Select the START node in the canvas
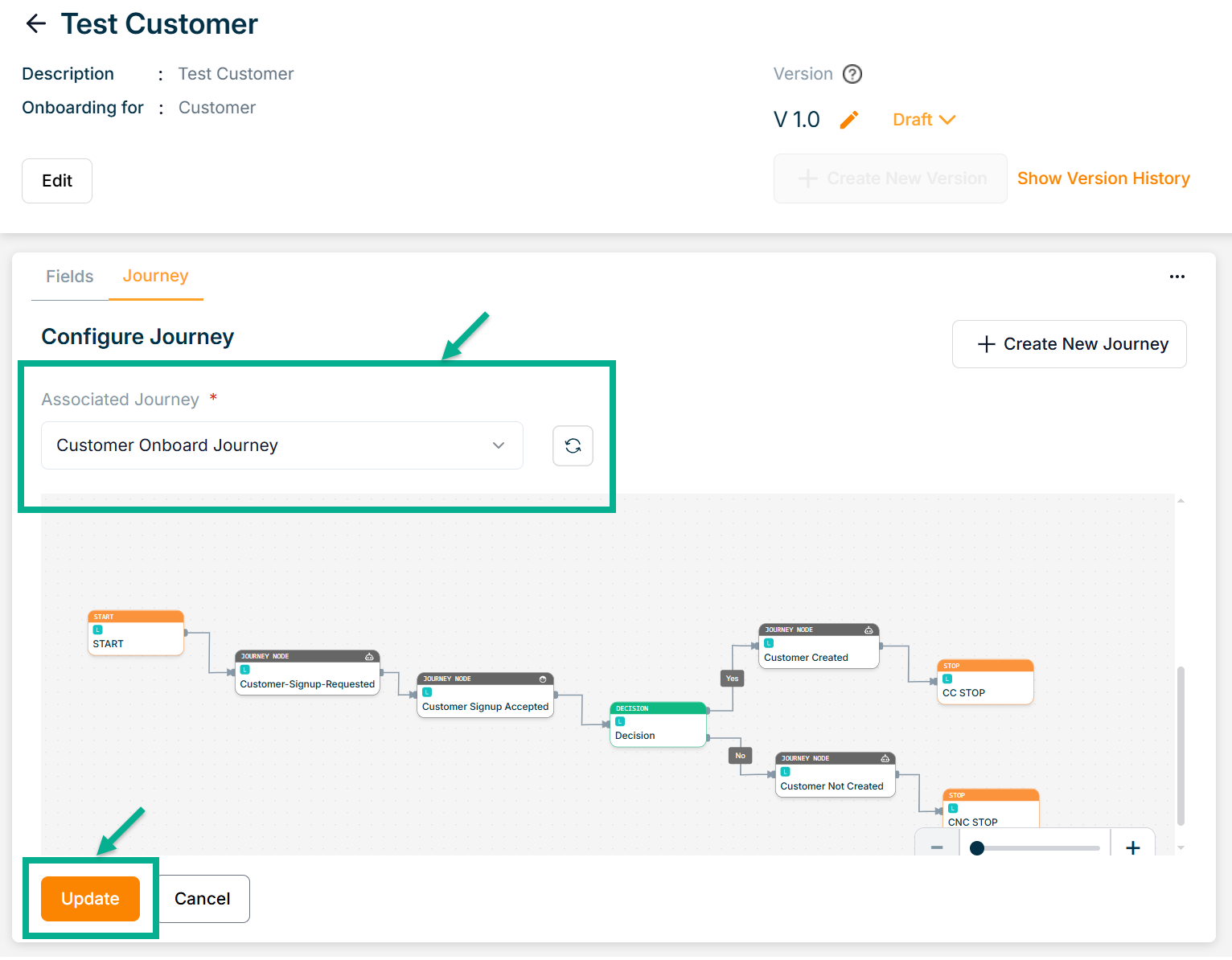The image size is (1232, 960). pyautogui.click(x=135, y=634)
